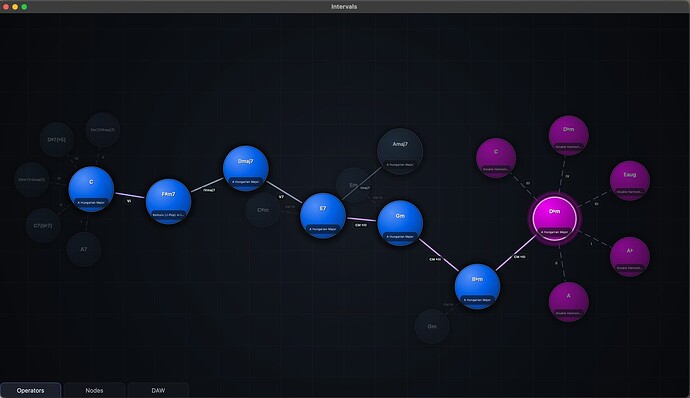Select the blue Gm chord node

pyautogui.click(x=400, y=223)
